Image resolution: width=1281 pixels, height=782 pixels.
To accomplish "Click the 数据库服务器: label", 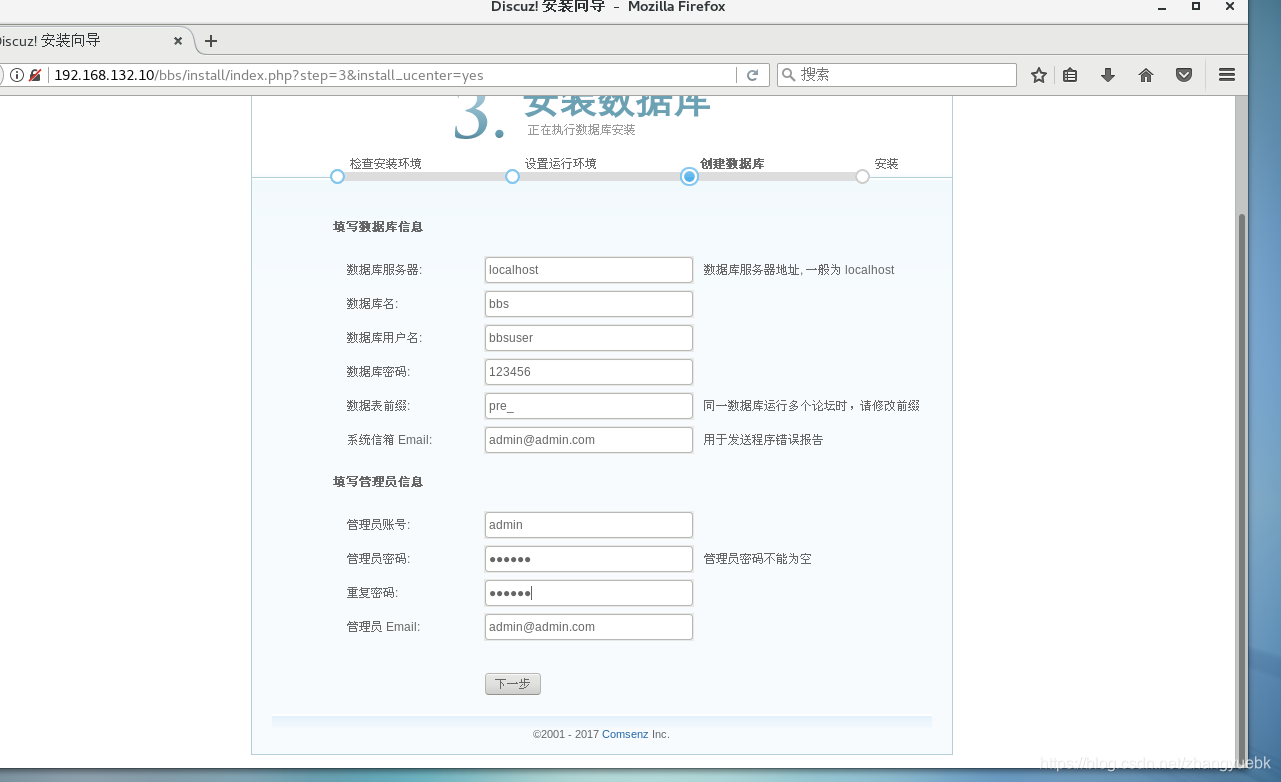I will click(384, 270).
